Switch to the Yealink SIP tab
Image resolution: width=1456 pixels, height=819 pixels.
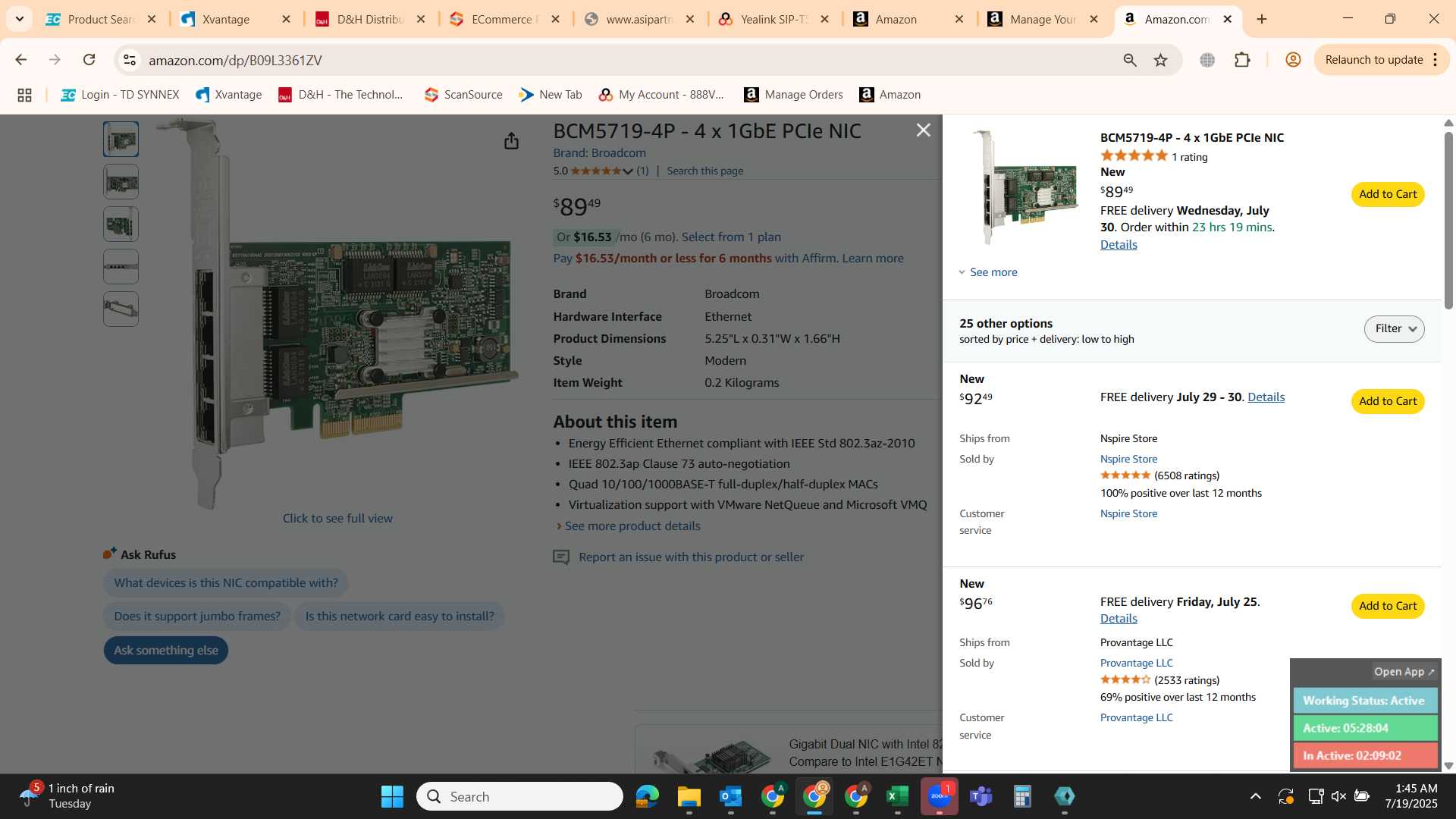click(x=773, y=19)
